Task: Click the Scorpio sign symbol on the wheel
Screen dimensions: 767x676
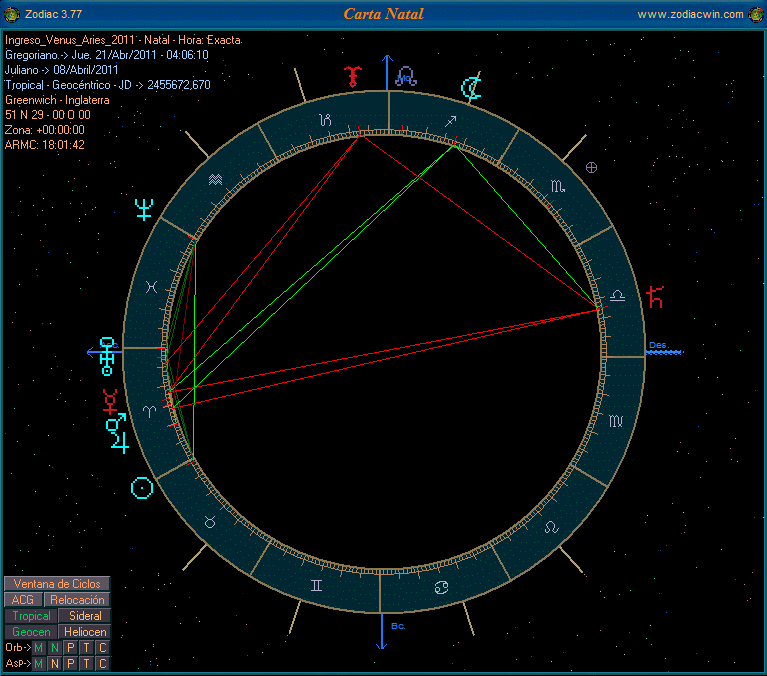Action: pos(558,186)
